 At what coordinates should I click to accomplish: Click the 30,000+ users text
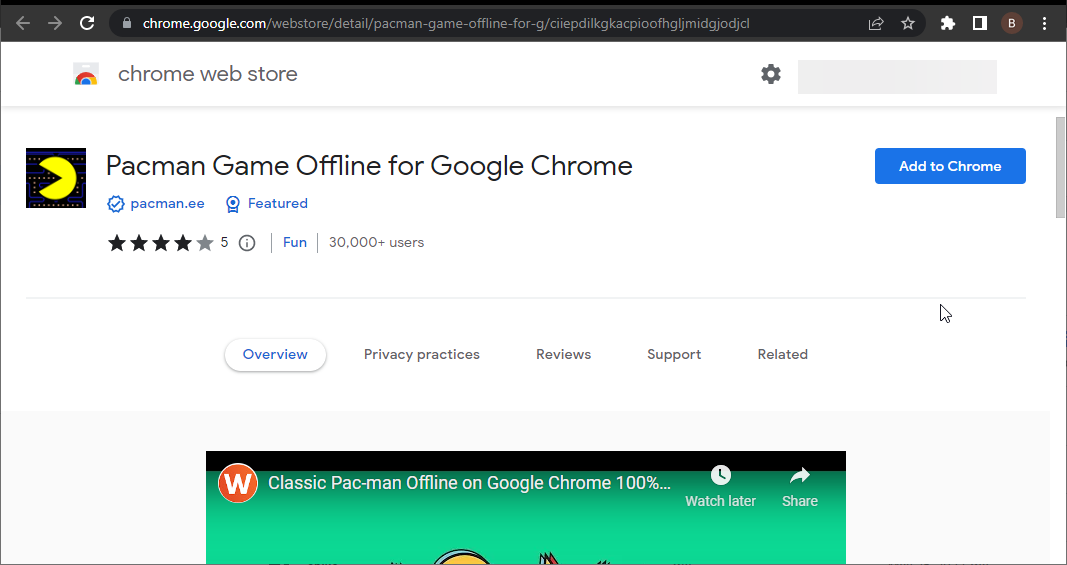point(376,242)
